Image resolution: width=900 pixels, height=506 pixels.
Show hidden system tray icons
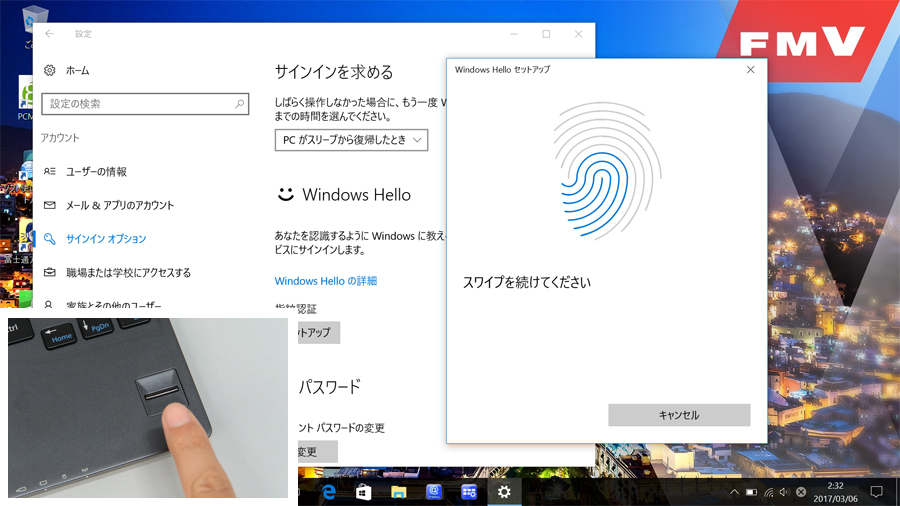pyautogui.click(x=734, y=492)
